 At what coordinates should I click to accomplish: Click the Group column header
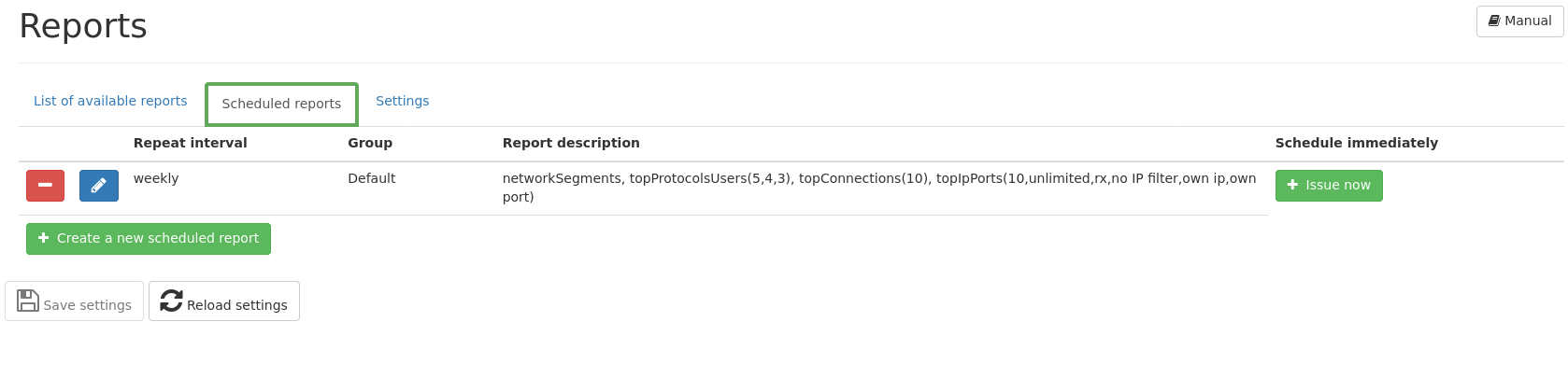370,143
